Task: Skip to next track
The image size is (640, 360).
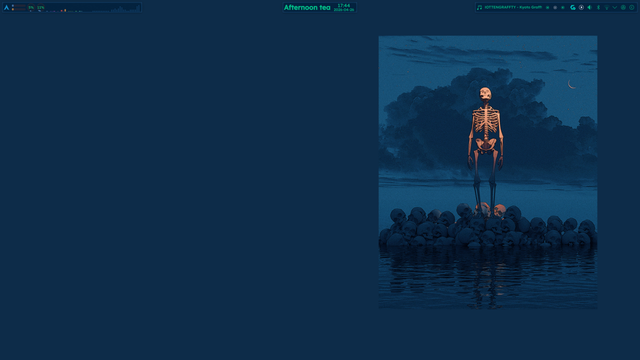Action: (563, 7)
